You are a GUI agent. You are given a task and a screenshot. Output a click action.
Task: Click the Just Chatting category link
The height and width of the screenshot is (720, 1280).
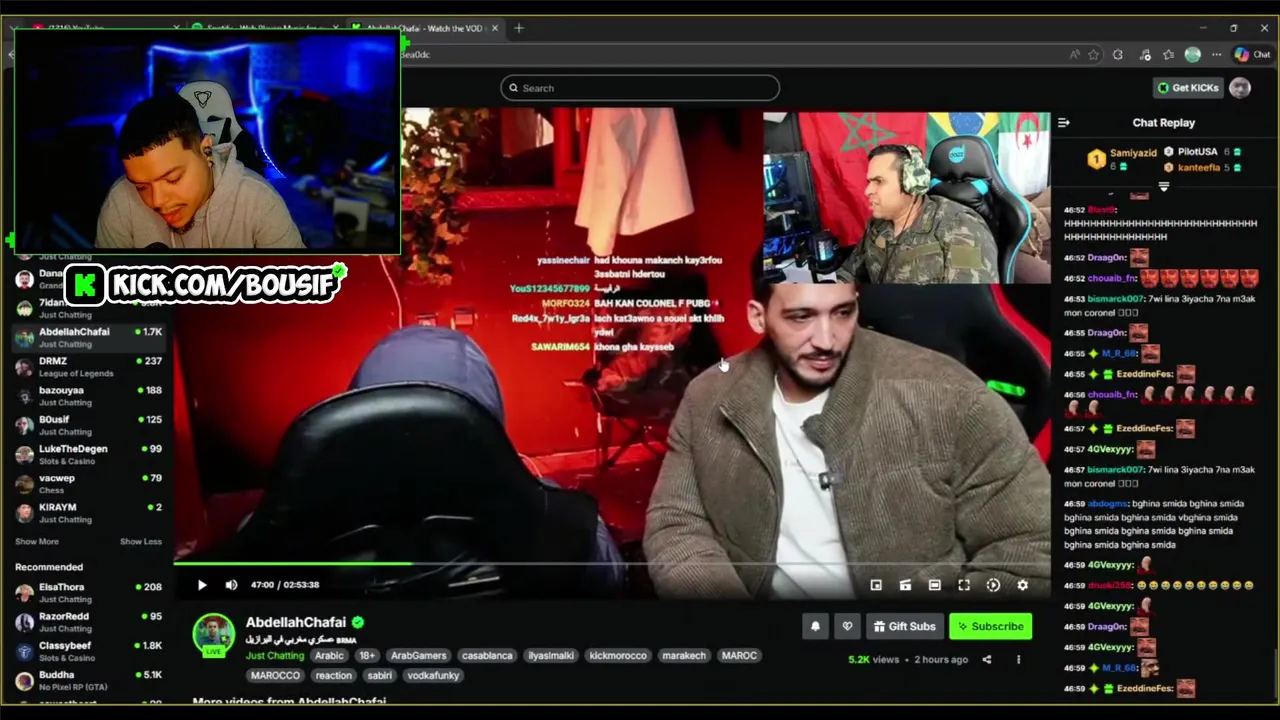[275, 656]
